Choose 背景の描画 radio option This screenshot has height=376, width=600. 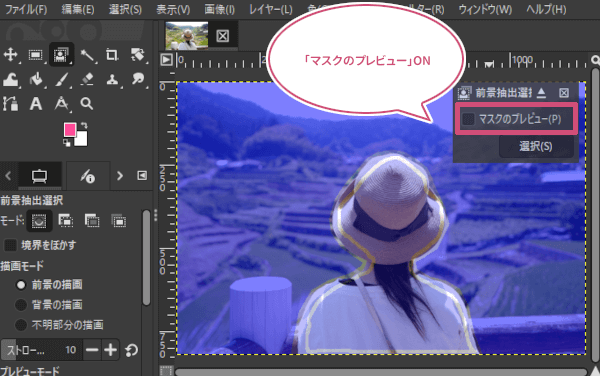[x=21, y=305]
